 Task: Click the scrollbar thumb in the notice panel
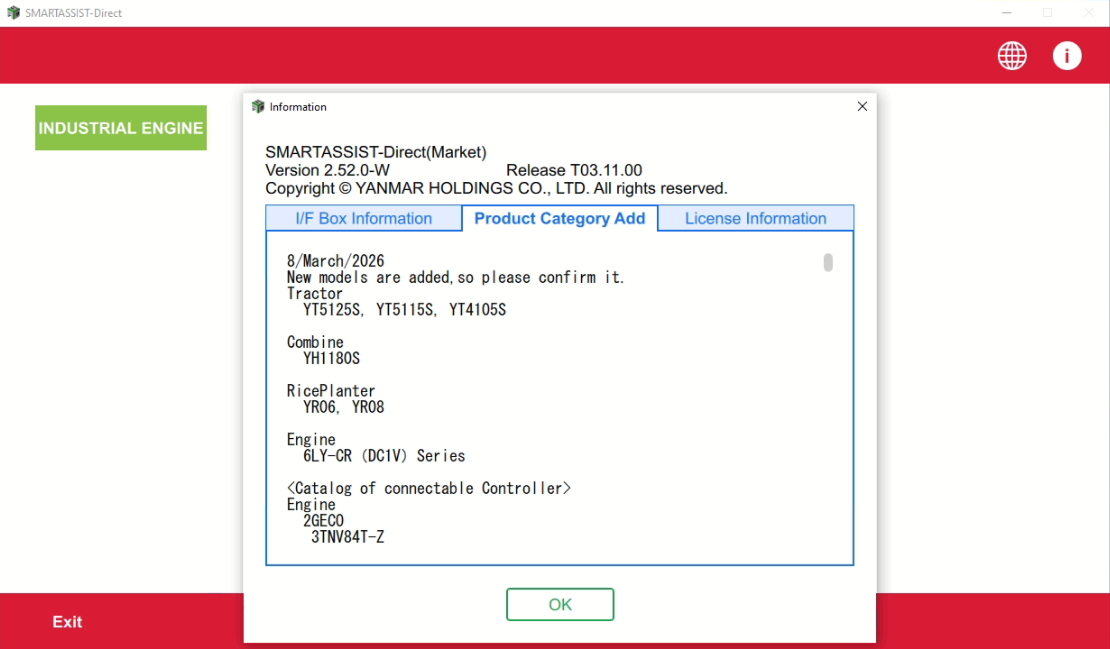[x=827, y=263]
